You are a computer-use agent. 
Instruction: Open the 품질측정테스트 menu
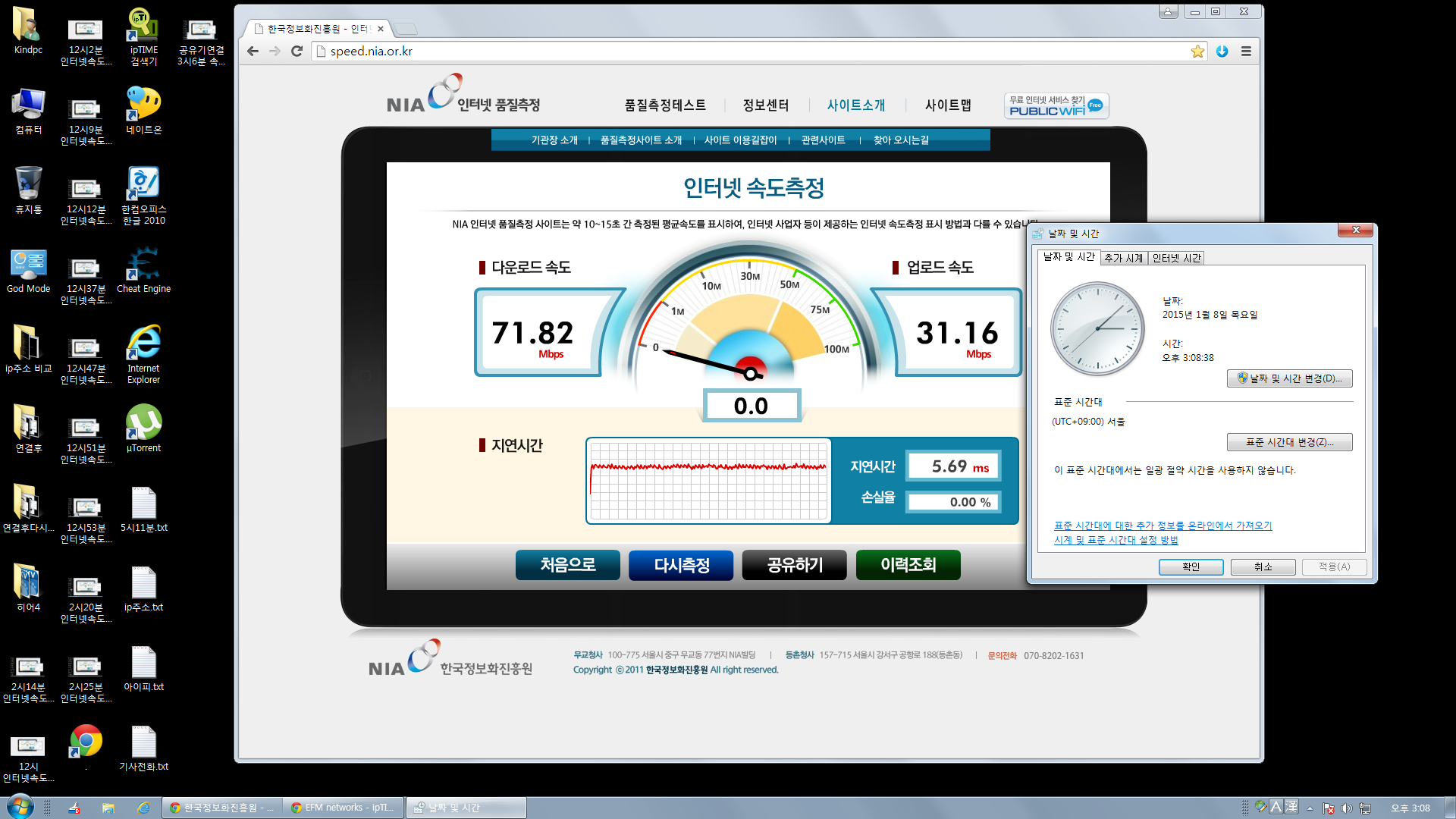point(665,105)
